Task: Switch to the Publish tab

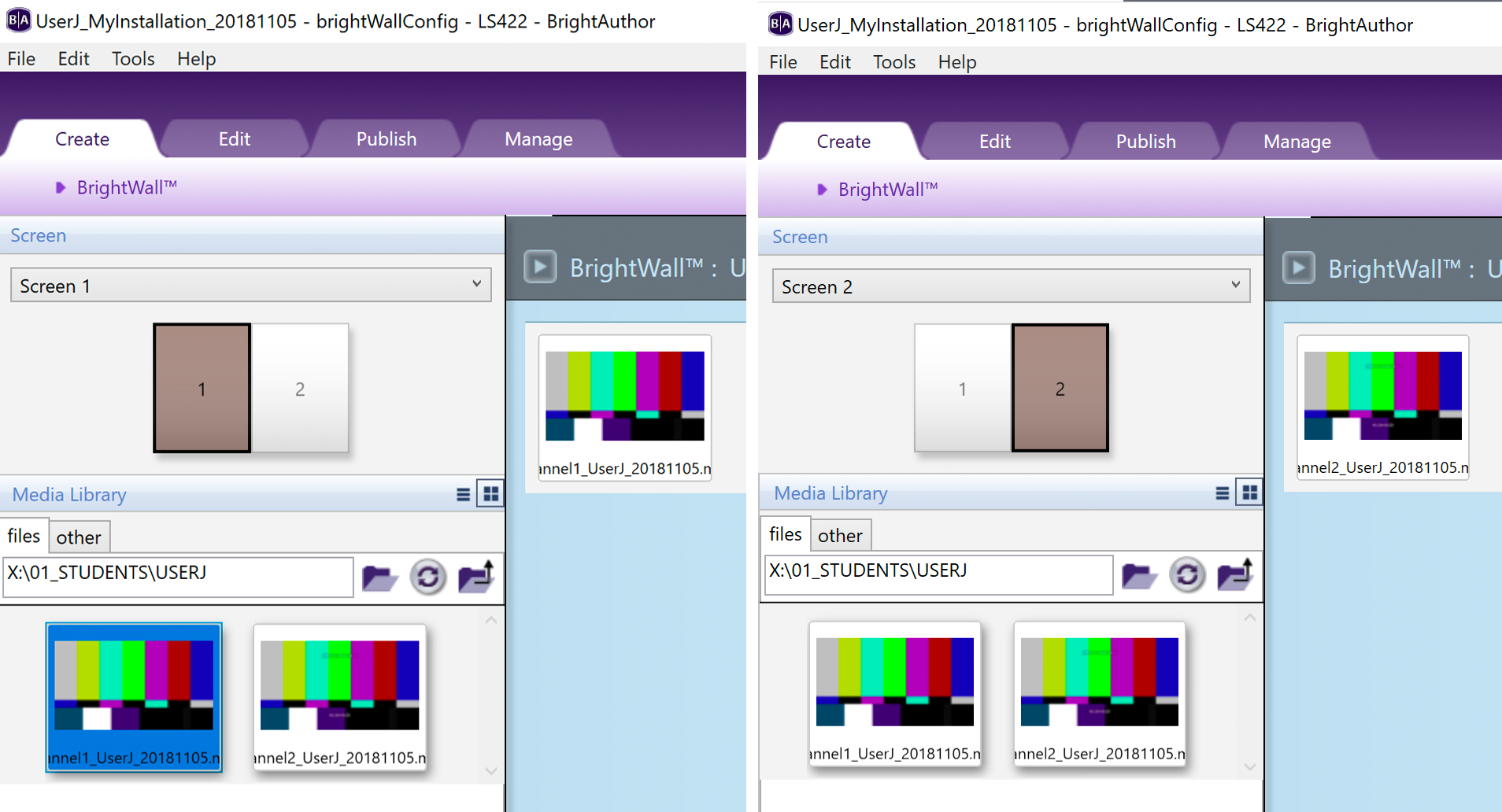Action: tap(386, 138)
